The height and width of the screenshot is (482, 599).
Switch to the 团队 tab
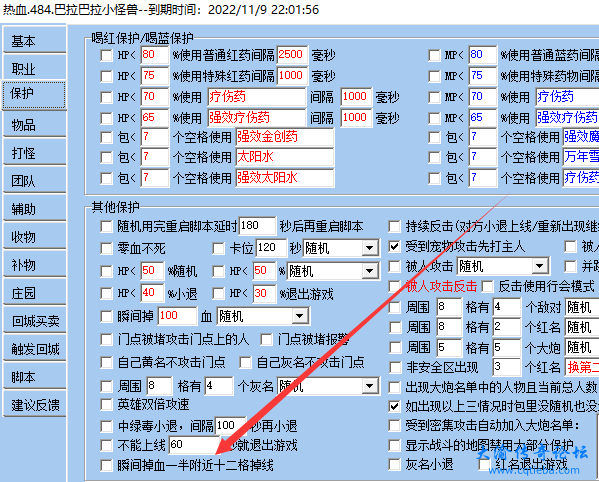(x=34, y=180)
